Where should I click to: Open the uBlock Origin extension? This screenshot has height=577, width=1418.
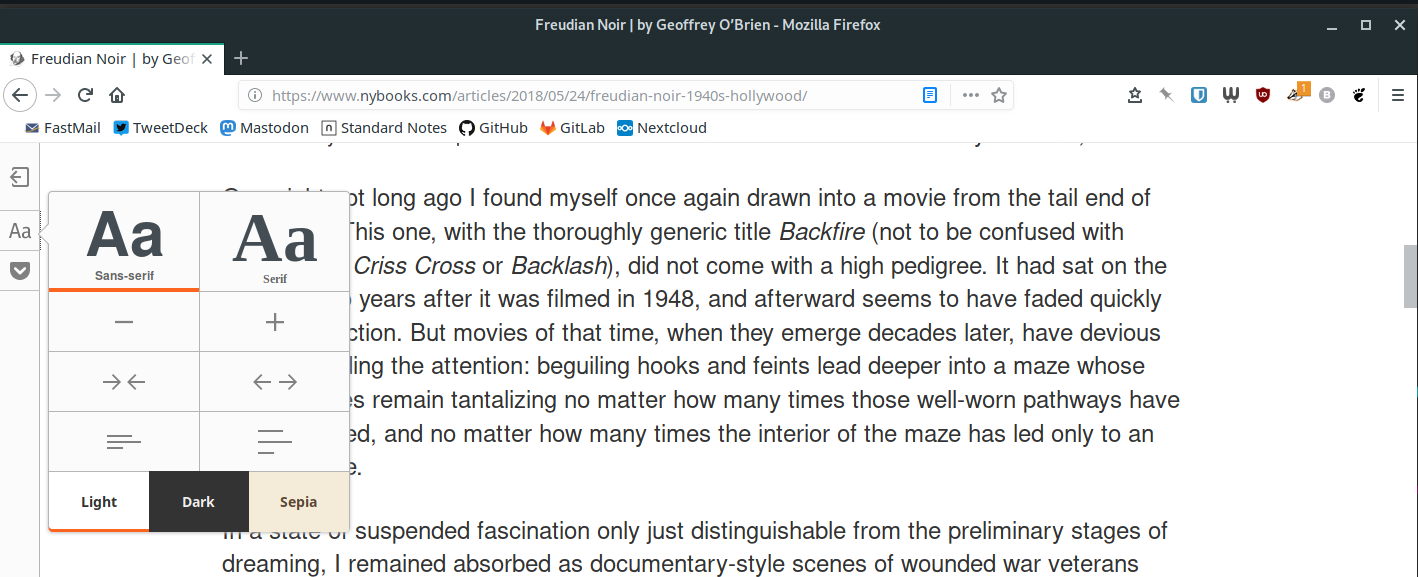1262,94
